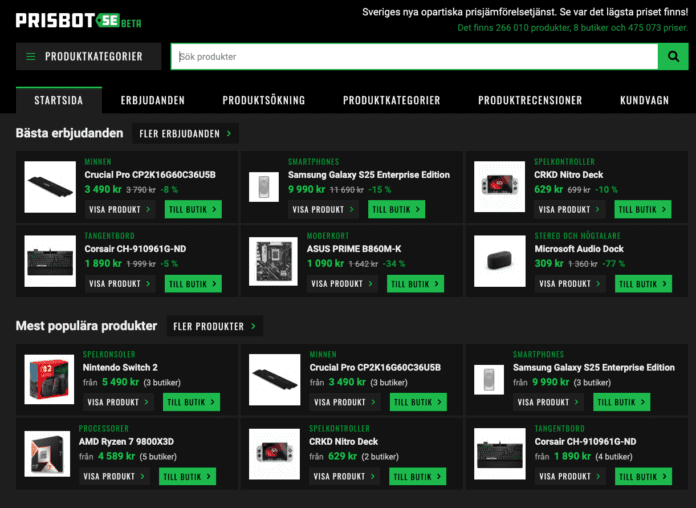
Task: Focus the Sök produkter search field
Action: point(414,56)
